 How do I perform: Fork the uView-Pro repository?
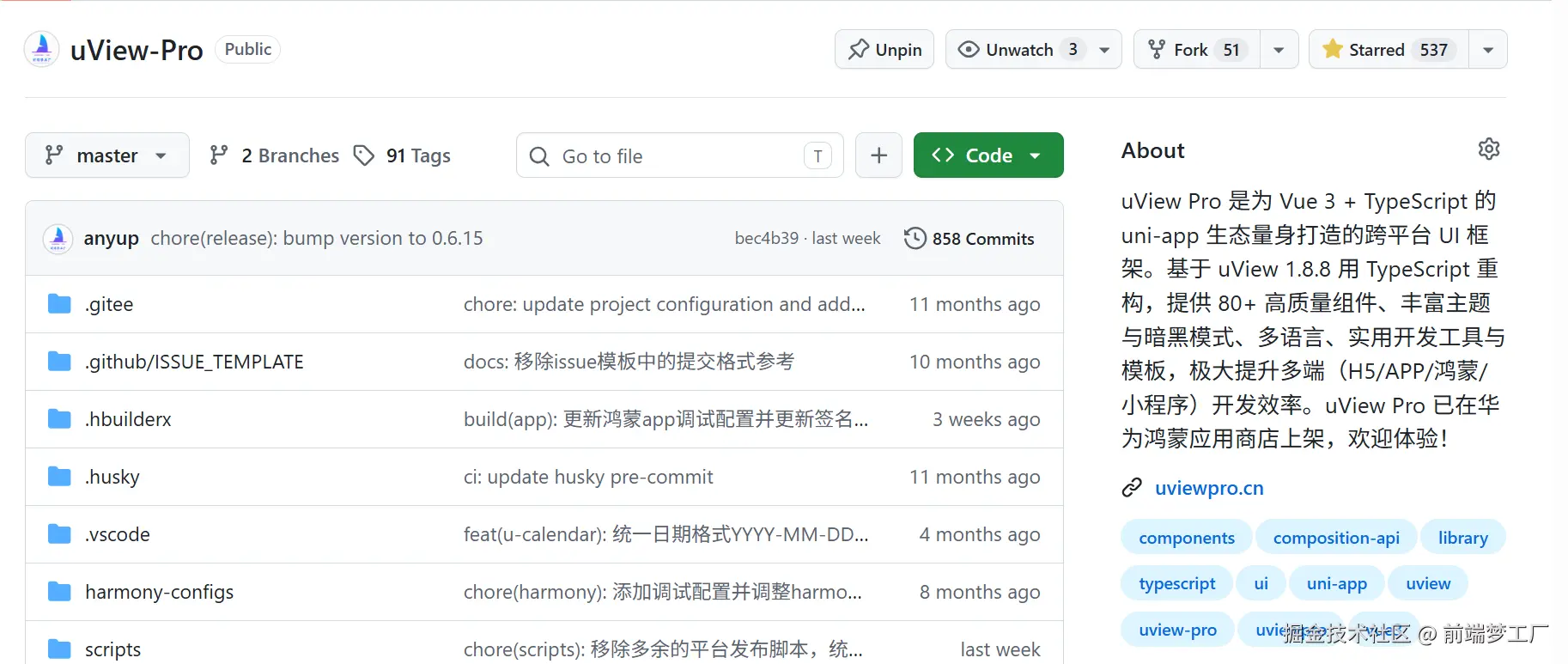point(1197,50)
